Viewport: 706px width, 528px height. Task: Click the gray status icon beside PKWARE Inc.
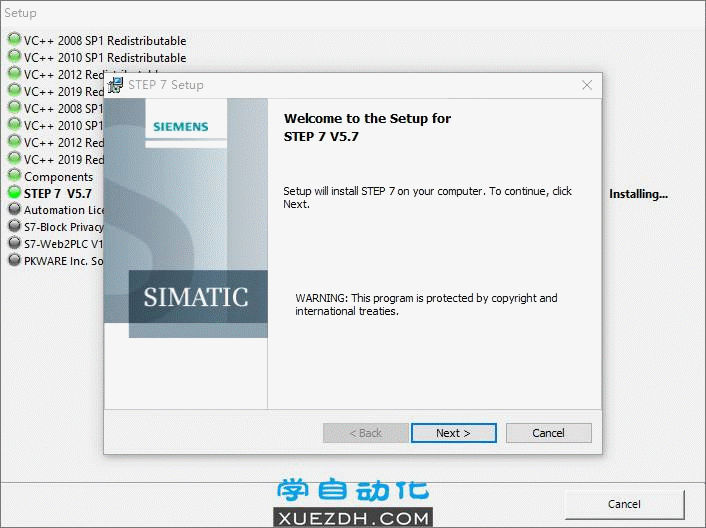click(x=14, y=260)
